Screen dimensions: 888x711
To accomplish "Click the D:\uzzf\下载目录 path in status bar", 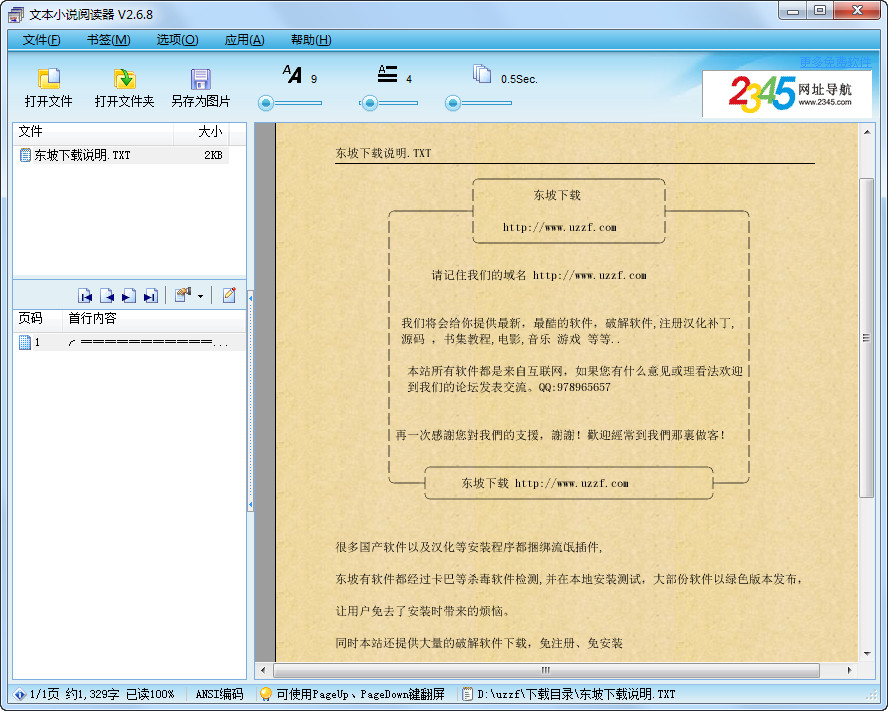I will tap(576, 694).
